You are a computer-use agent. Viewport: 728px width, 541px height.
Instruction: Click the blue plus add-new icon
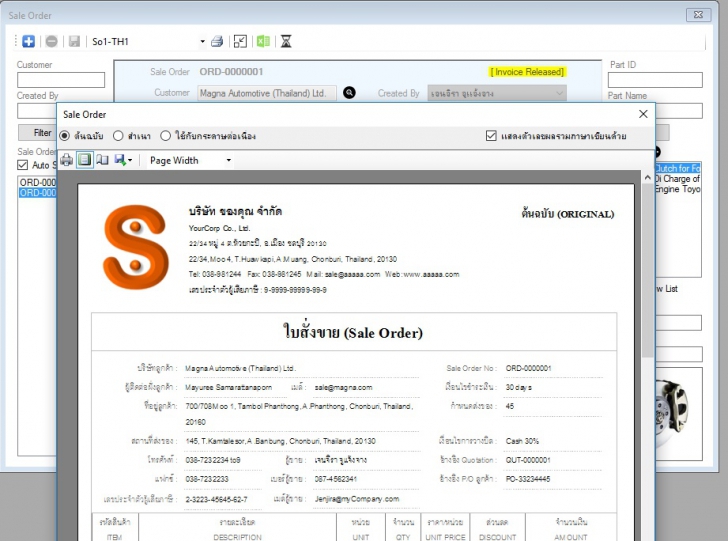[x=28, y=41]
